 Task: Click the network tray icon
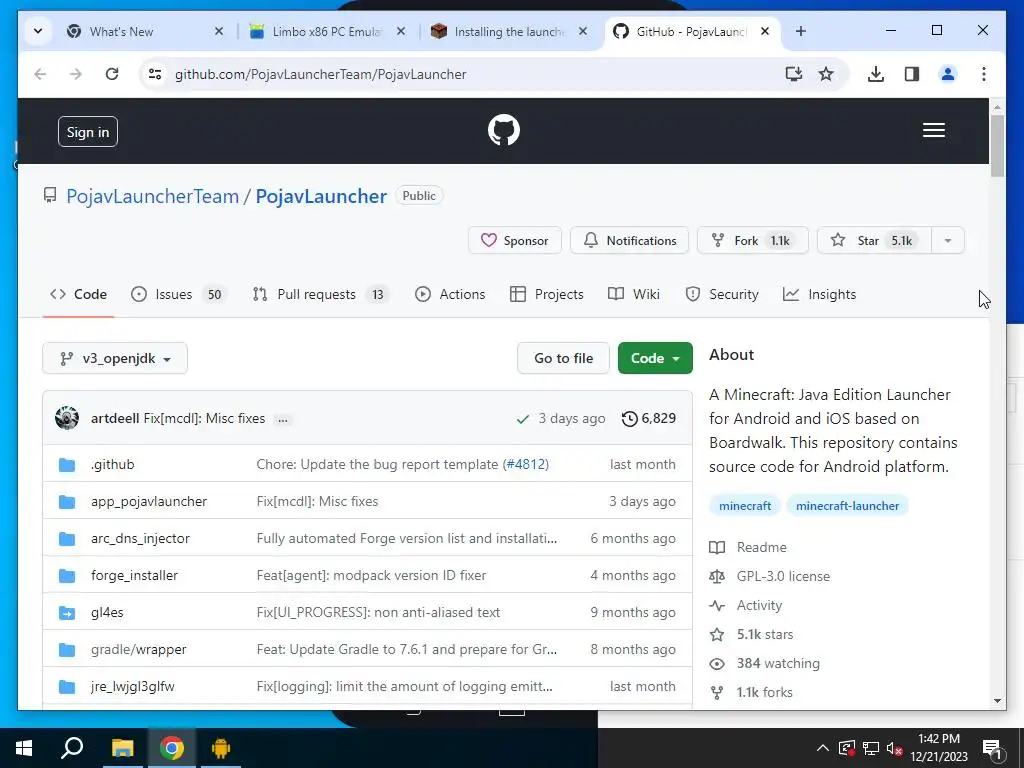(871, 748)
